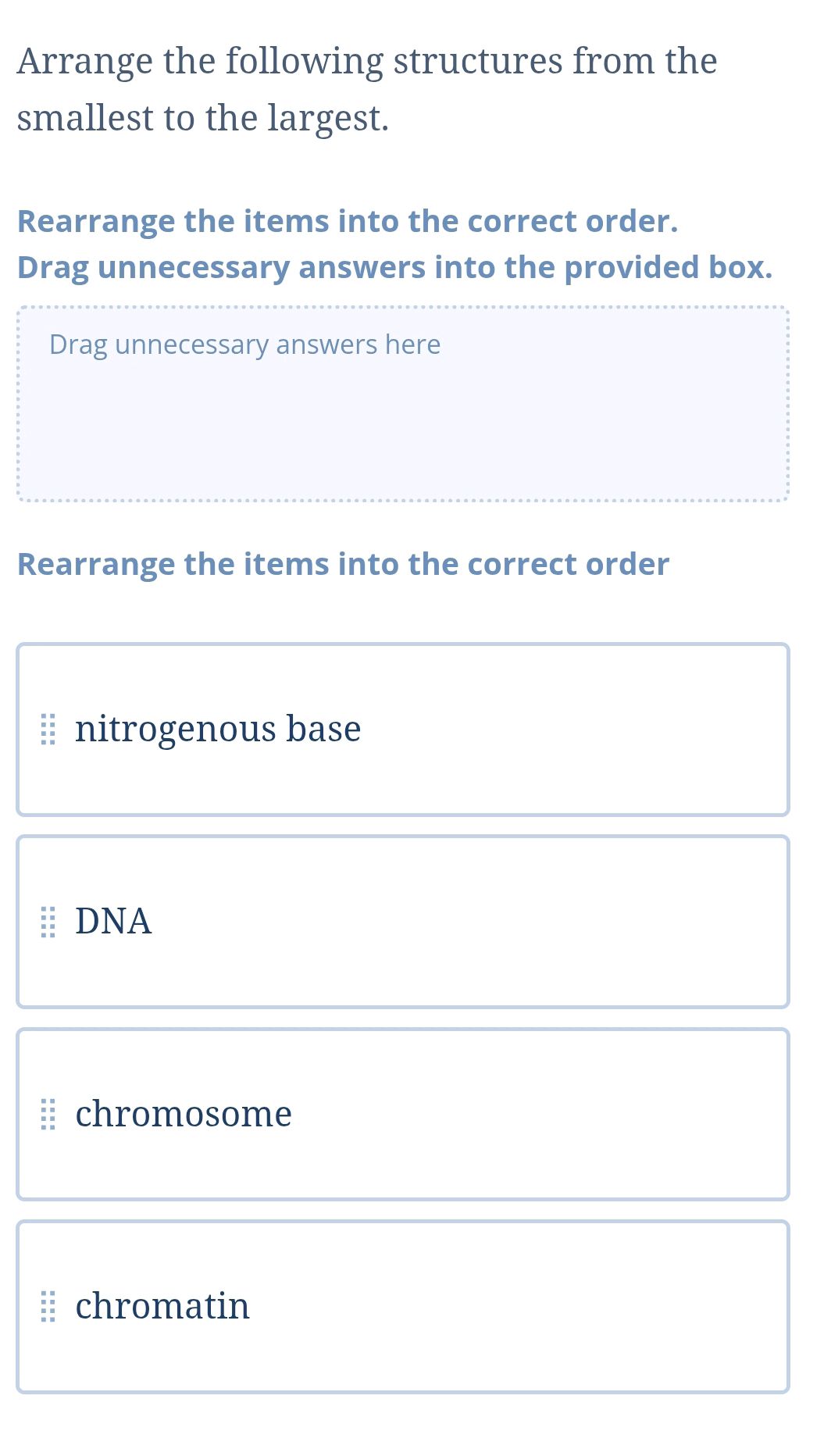The image size is (824, 1456).
Task: Click the grip icon of the chromosome card
Action: click(48, 1115)
